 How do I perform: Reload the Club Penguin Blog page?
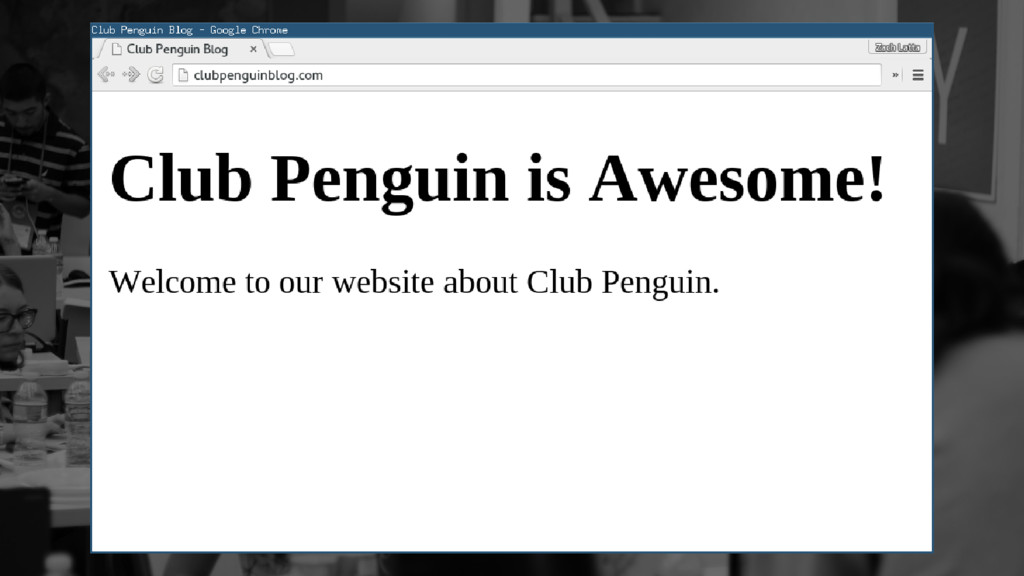pos(155,75)
